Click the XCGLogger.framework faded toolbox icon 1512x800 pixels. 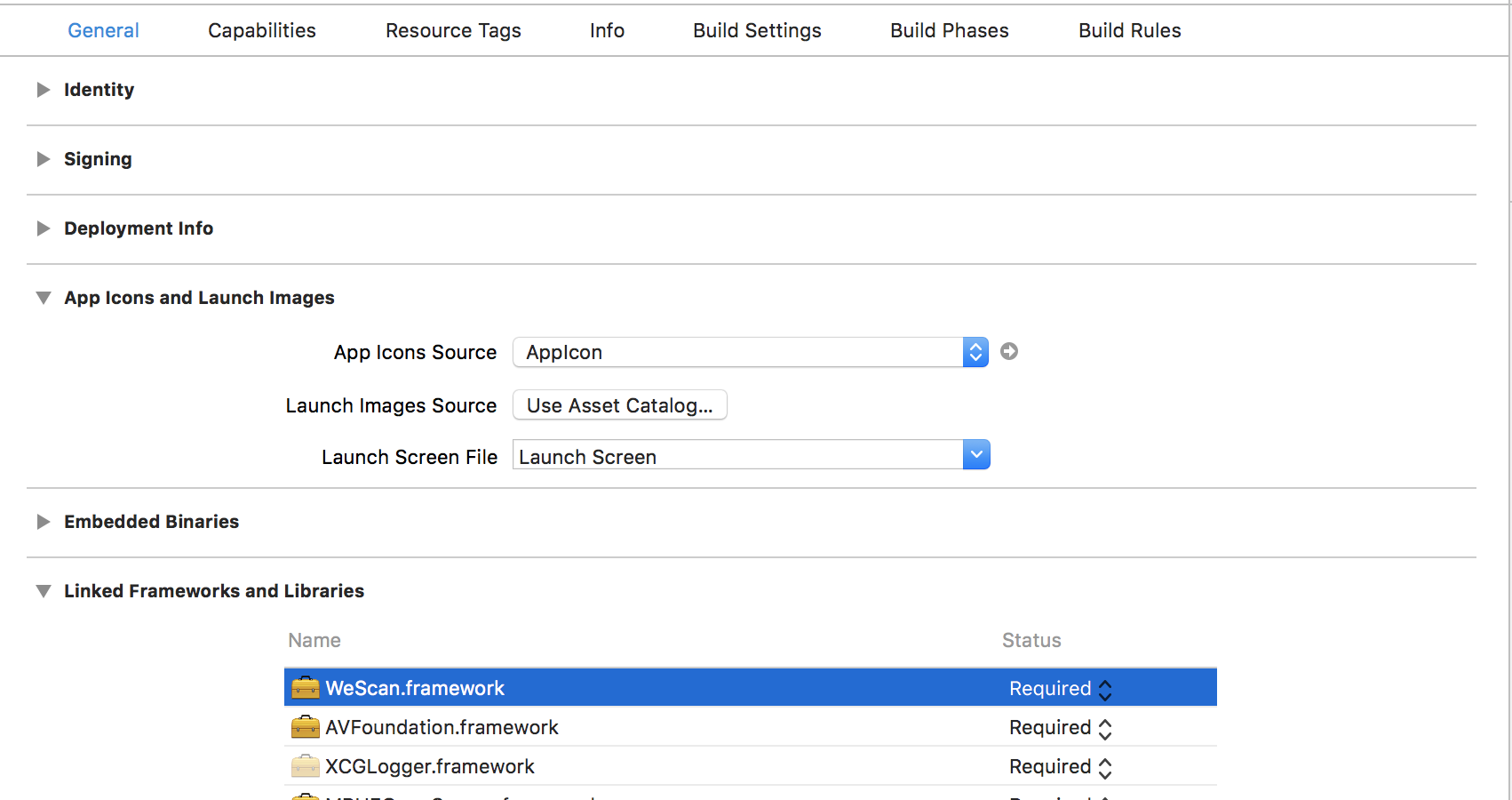coord(305,765)
